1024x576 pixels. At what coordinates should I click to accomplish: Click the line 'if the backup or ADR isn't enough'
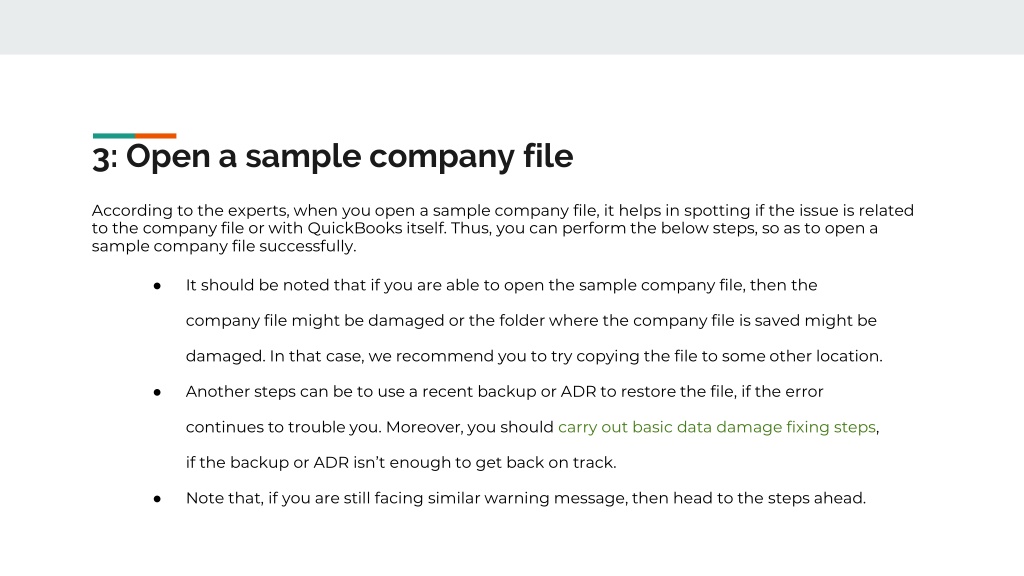[x=401, y=462]
